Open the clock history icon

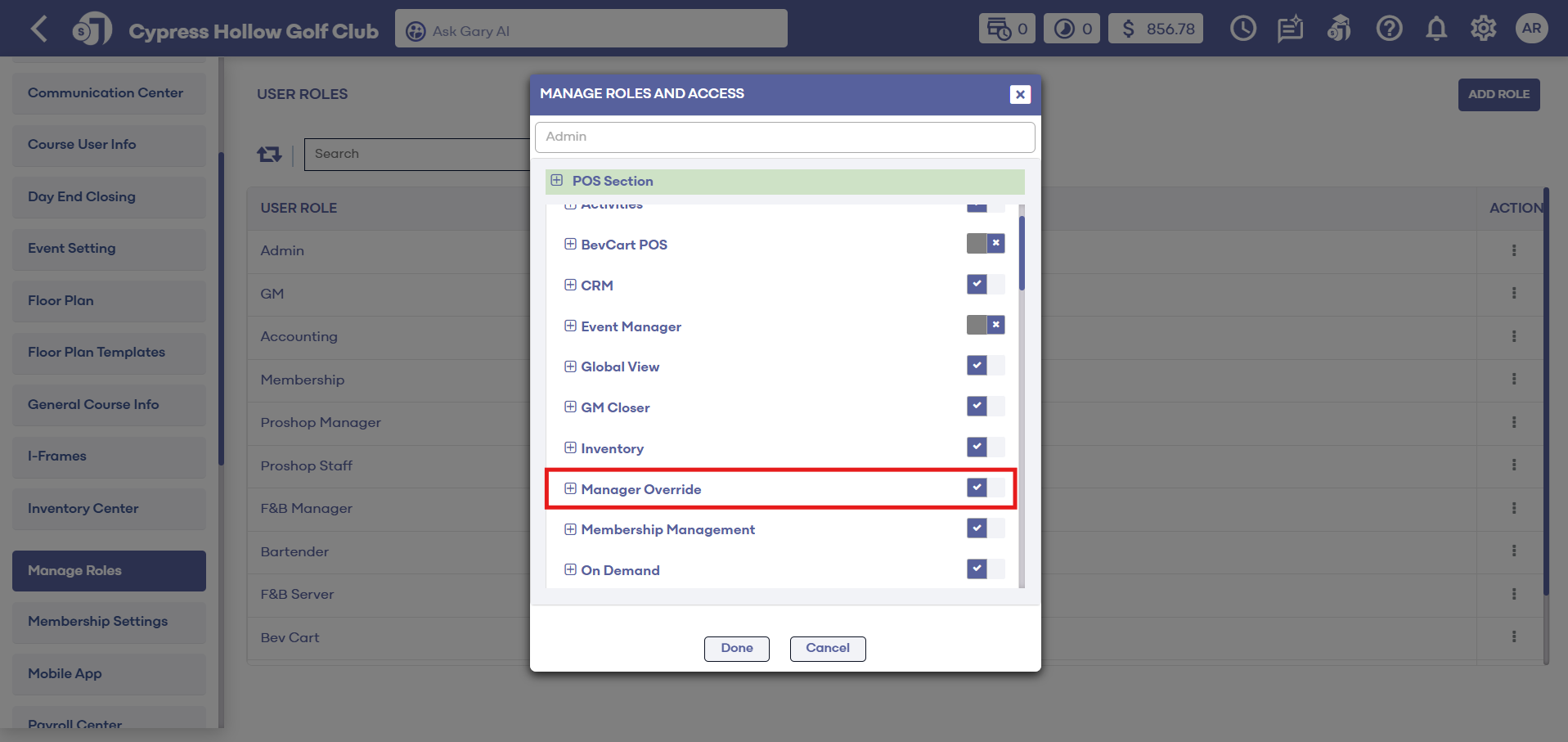coord(1242,29)
